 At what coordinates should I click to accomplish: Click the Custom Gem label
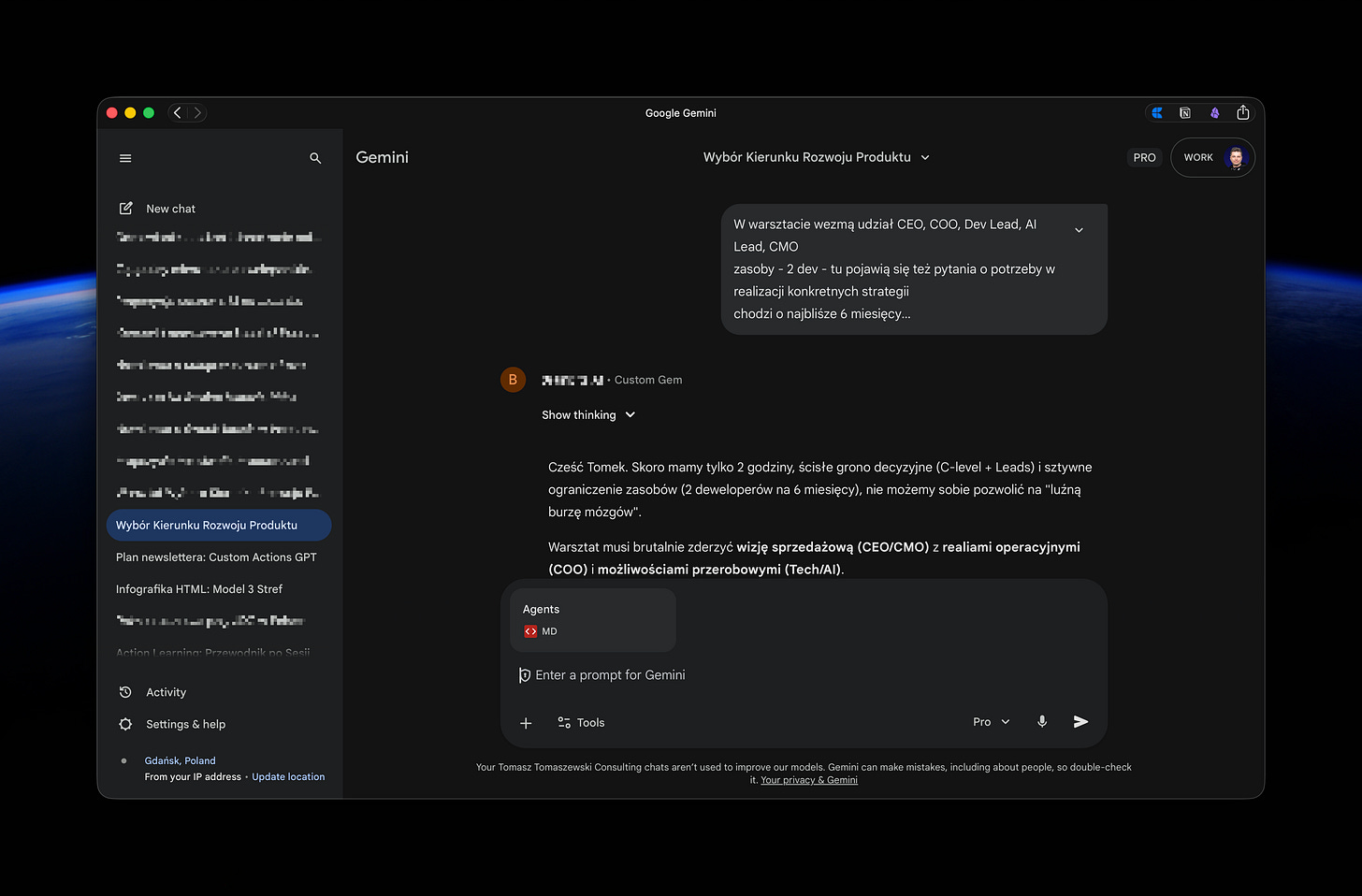coord(648,380)
